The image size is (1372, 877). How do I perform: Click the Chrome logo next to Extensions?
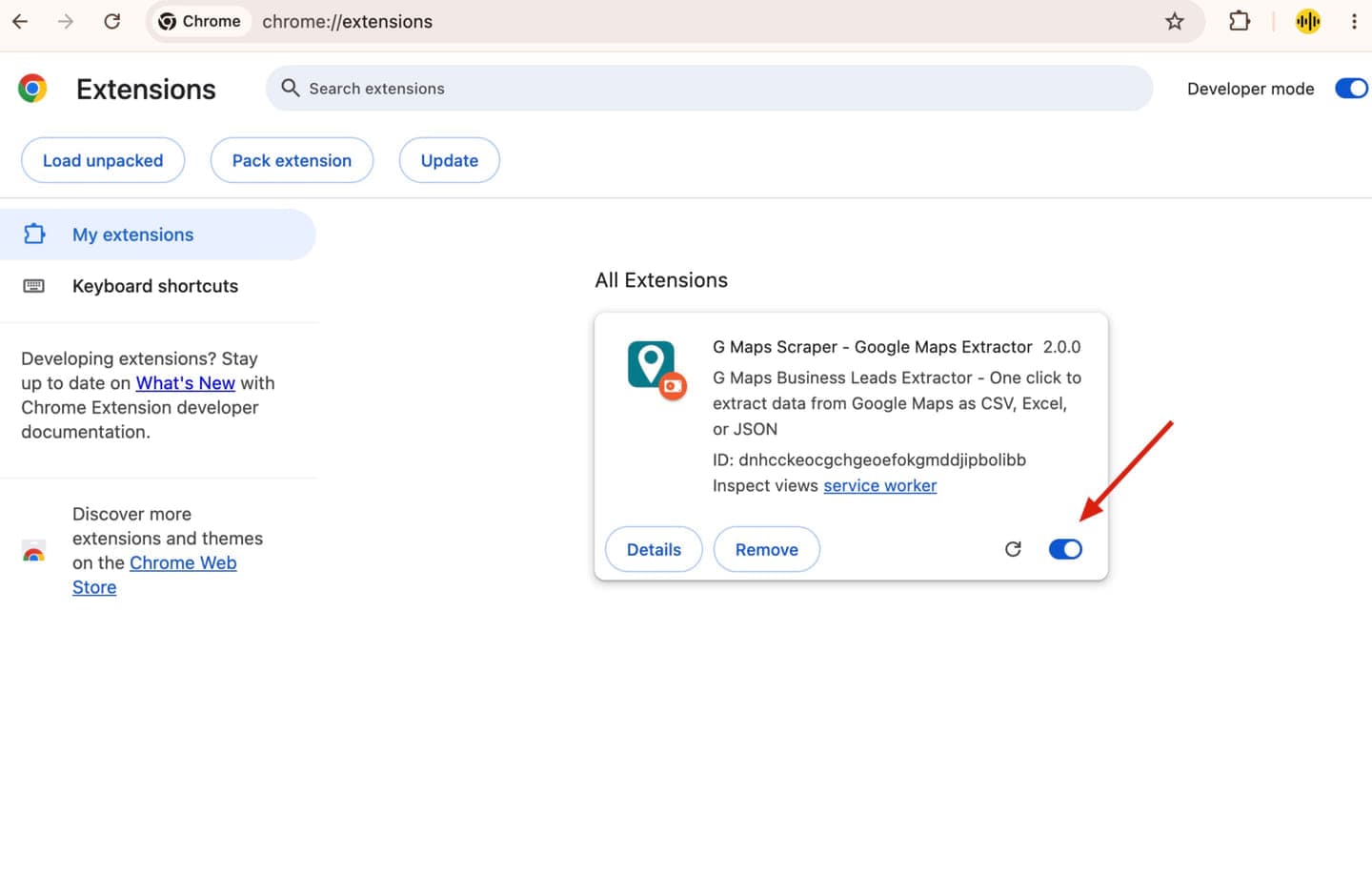[x=32, y=89]
